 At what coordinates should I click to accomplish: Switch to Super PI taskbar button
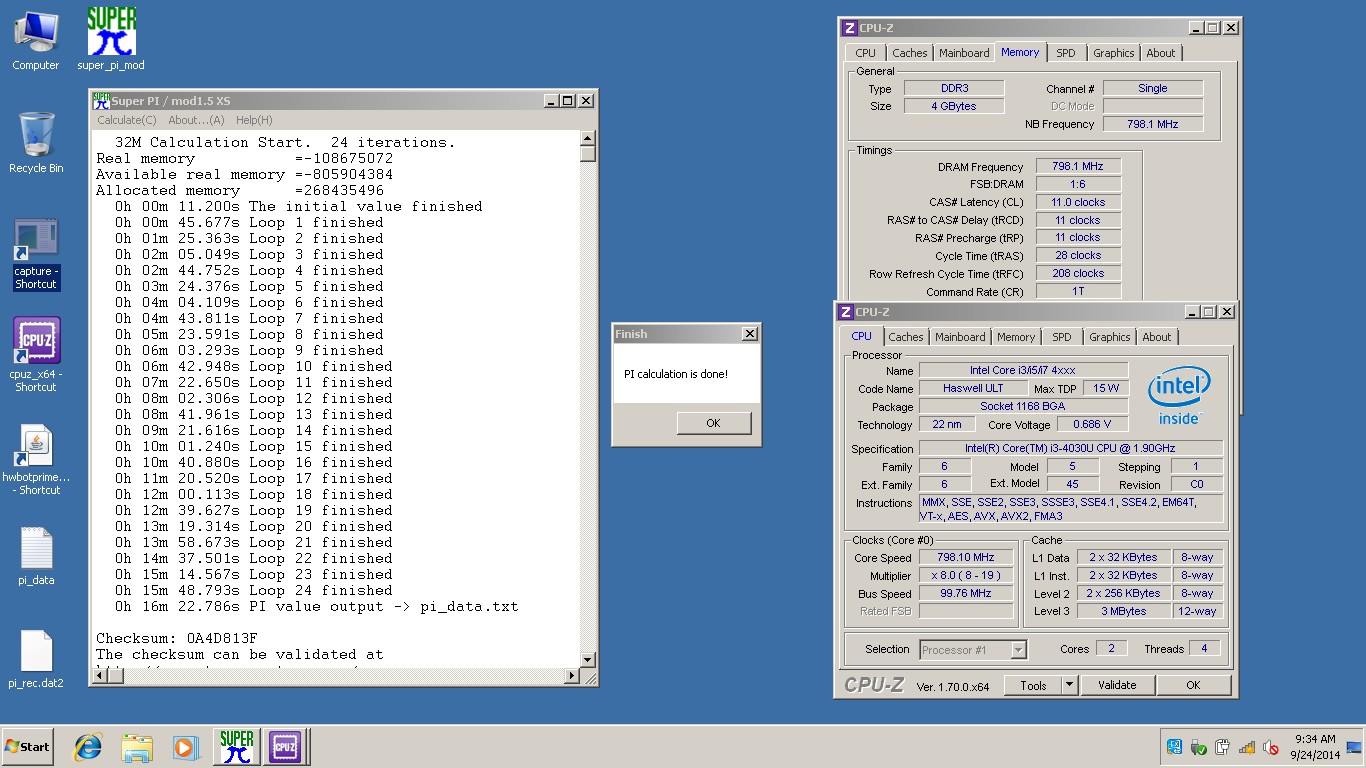click(x=237, y=747)
